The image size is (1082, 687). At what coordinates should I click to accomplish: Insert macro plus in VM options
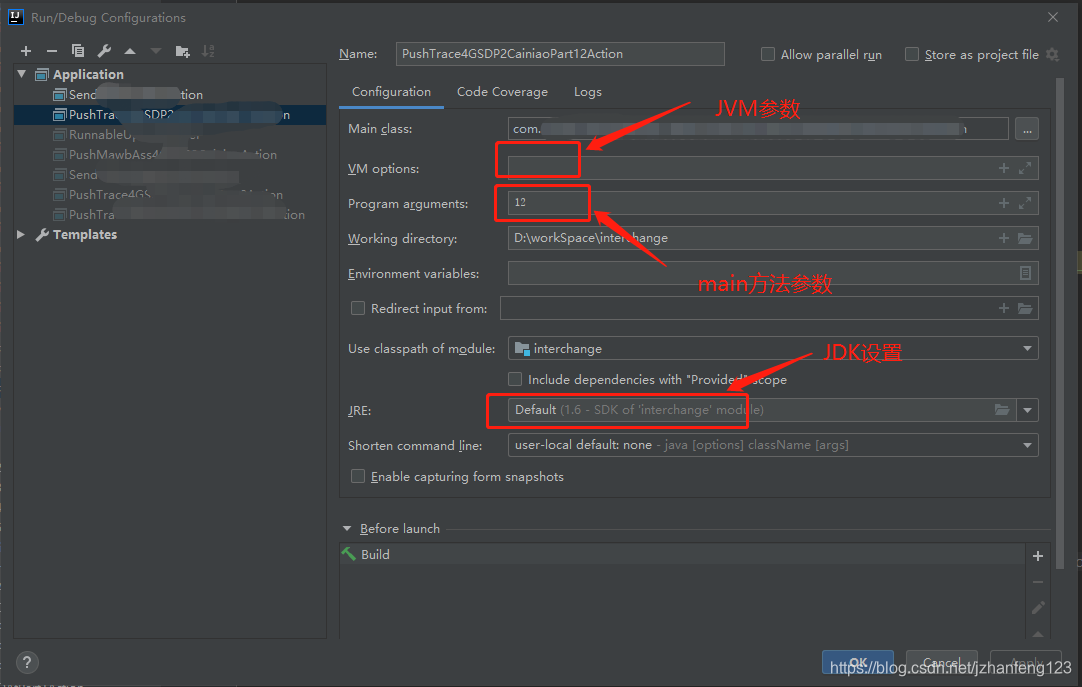(1004, 168)
